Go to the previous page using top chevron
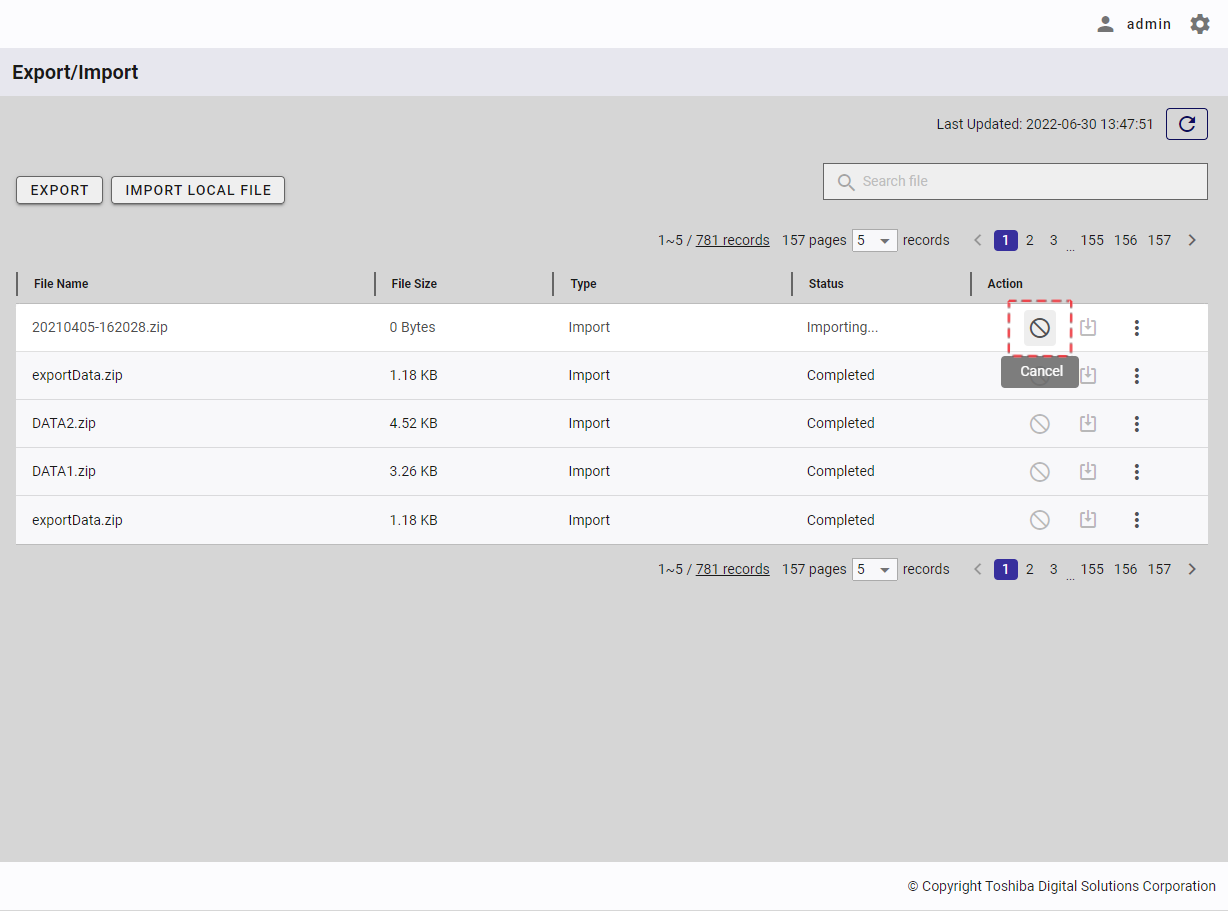 click(978, 240)
